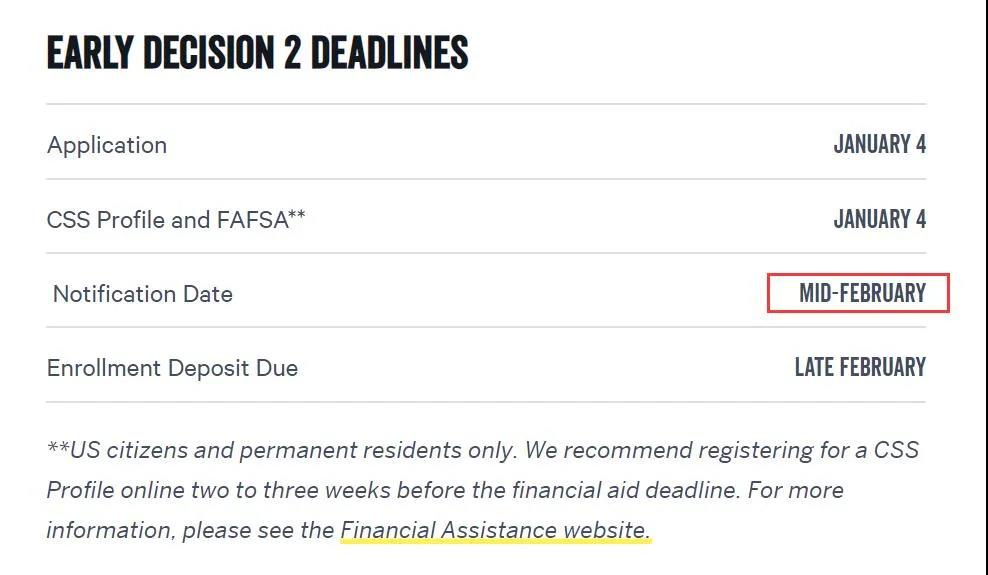Click the highlighted Mid-February date
988x575 pixels.
(861, 294)
